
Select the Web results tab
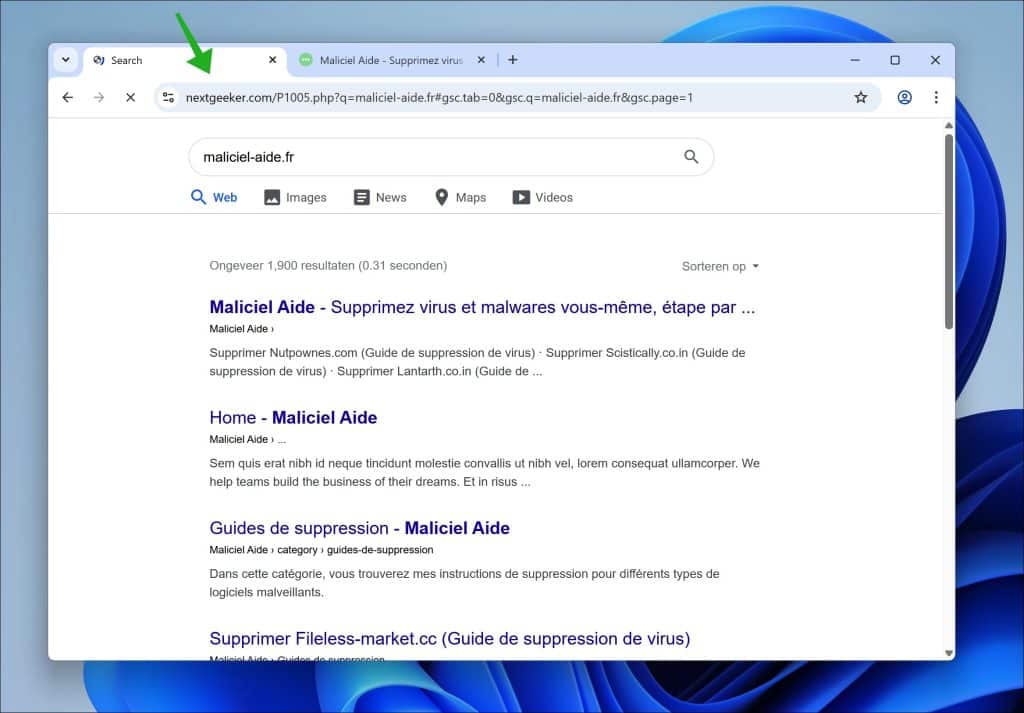(x=214, y=197)
